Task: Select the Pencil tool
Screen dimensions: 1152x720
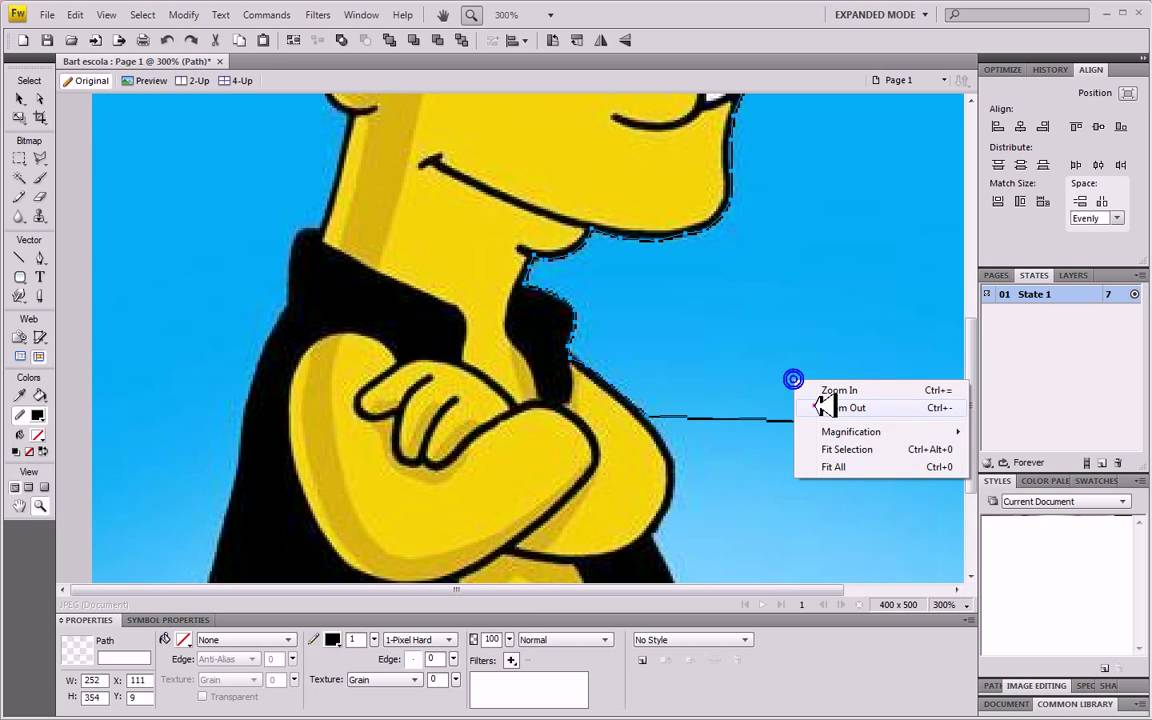Action: tap(20, 197)
